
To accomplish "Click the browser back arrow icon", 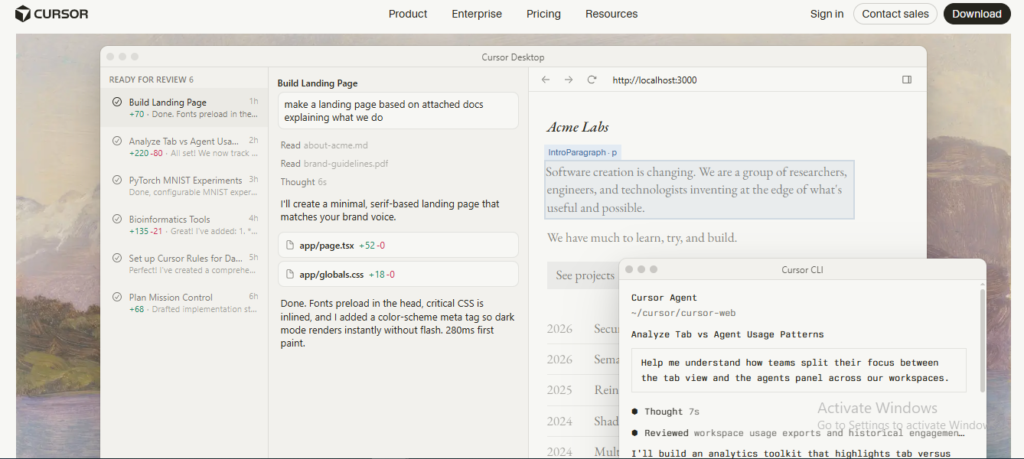I will [x=546, y=80].
